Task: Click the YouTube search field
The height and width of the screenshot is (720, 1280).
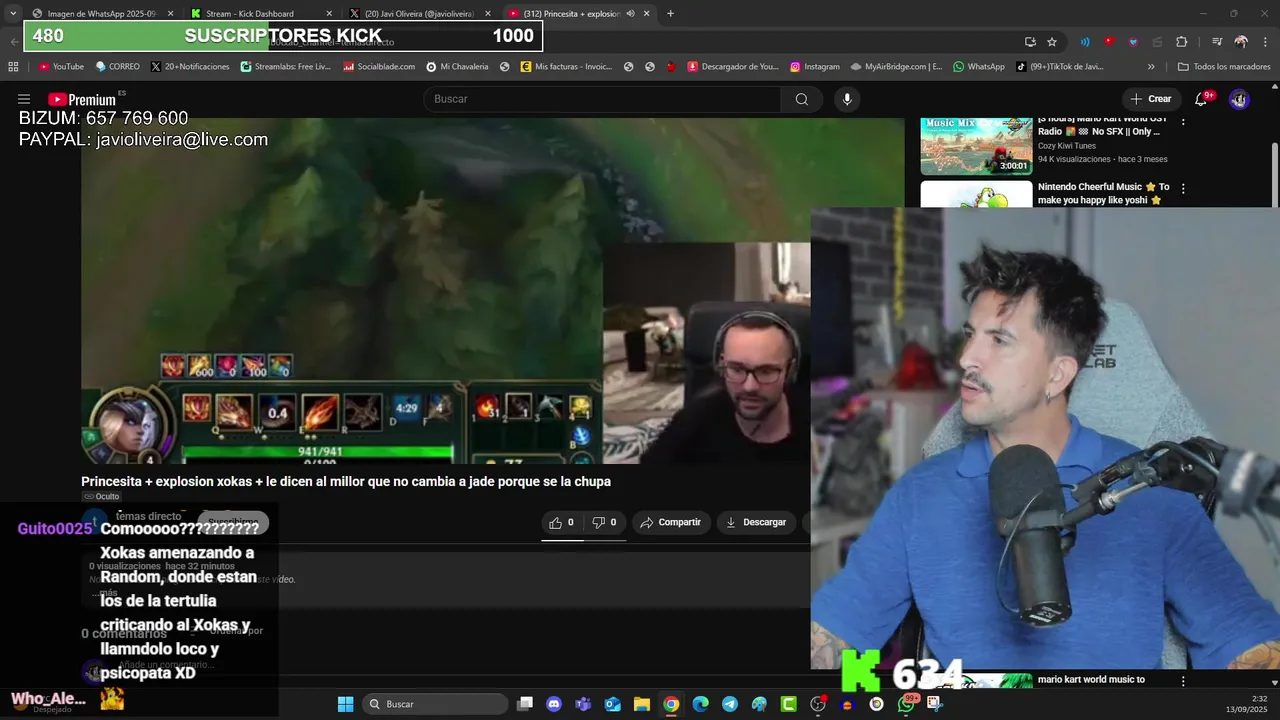Action: point(603,99)
